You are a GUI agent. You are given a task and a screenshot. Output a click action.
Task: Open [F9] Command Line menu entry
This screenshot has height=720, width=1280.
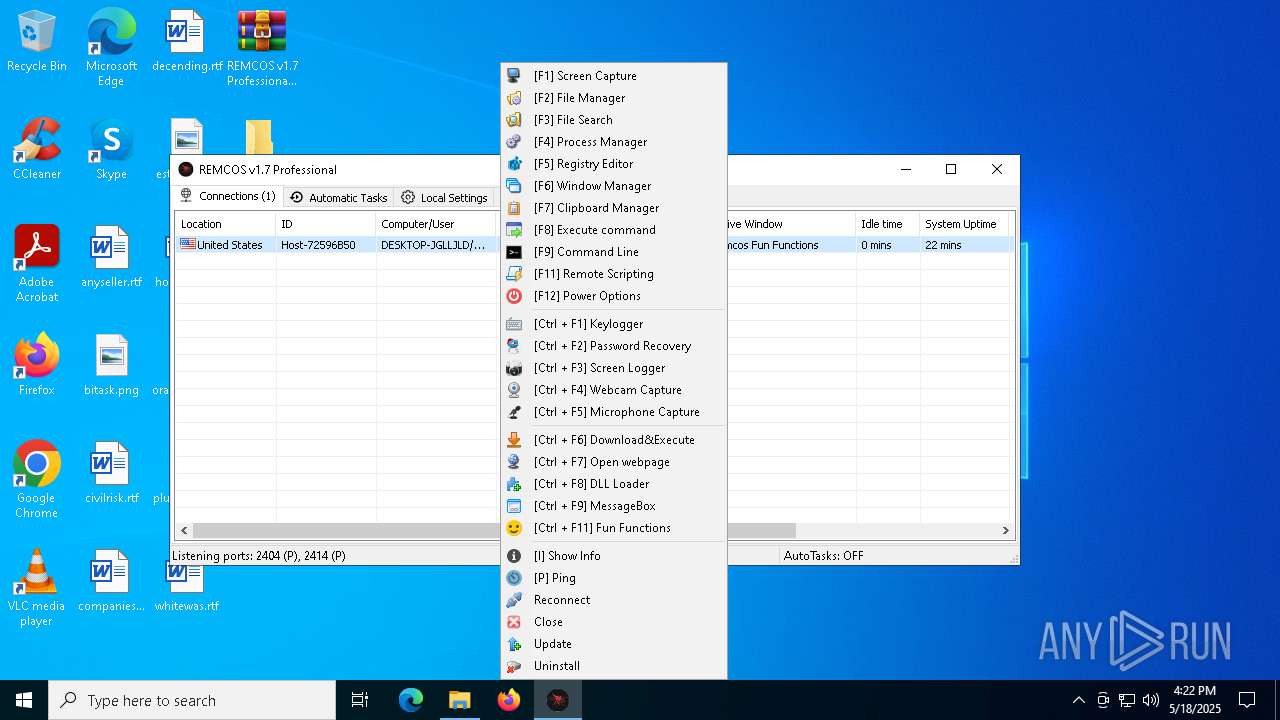(614, 252)
